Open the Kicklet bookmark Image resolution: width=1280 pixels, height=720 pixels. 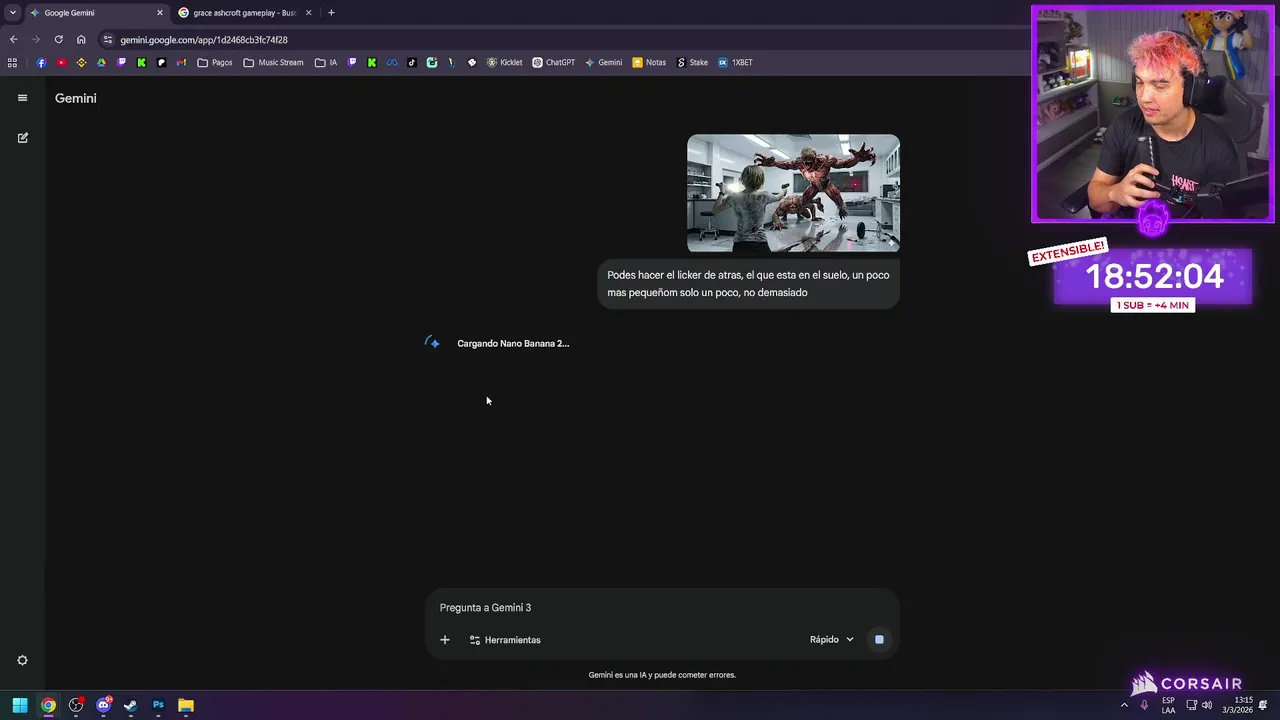[504, 62]
